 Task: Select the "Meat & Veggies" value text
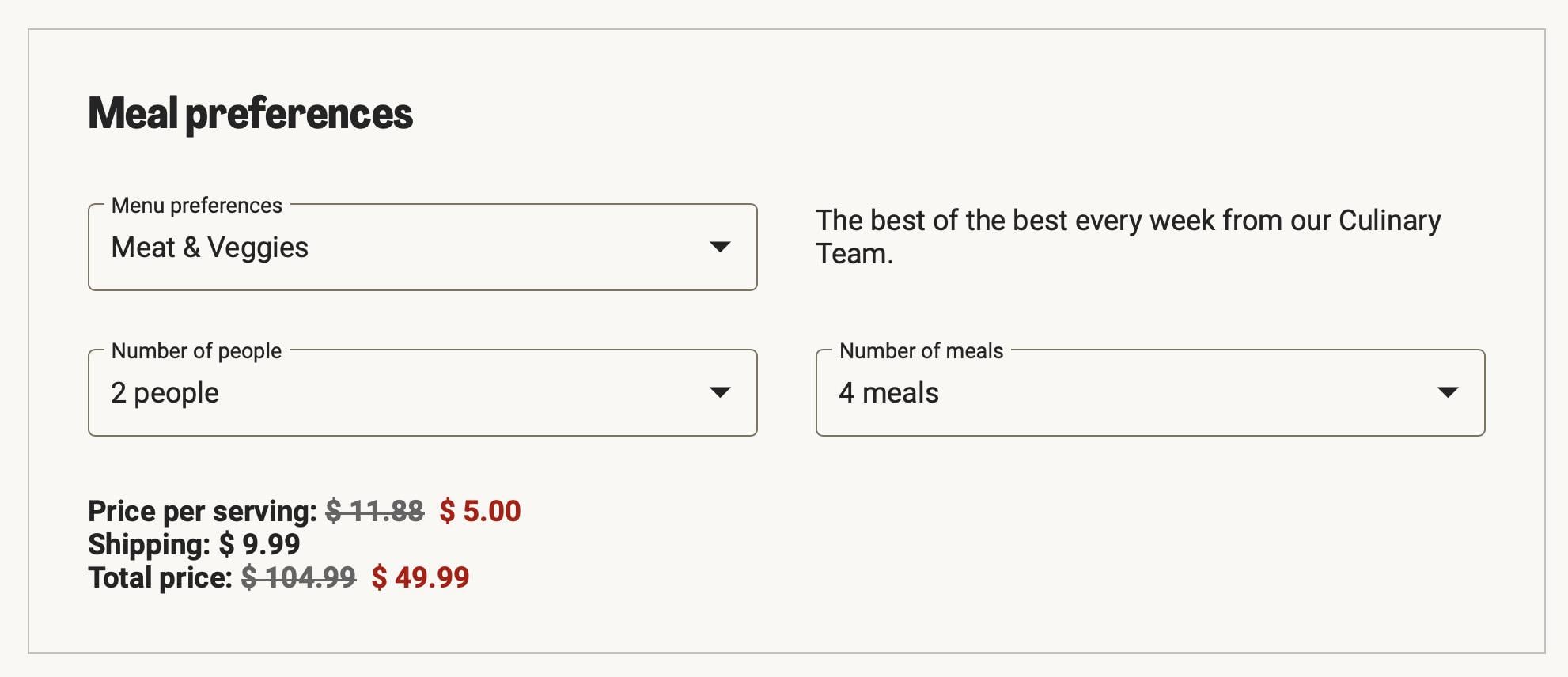coord(210,248)
